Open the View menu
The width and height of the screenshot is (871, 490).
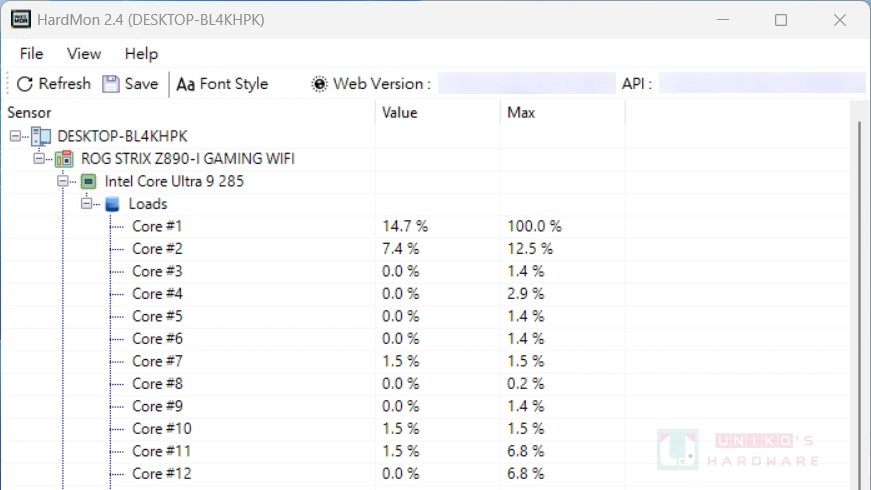(84, 54)
